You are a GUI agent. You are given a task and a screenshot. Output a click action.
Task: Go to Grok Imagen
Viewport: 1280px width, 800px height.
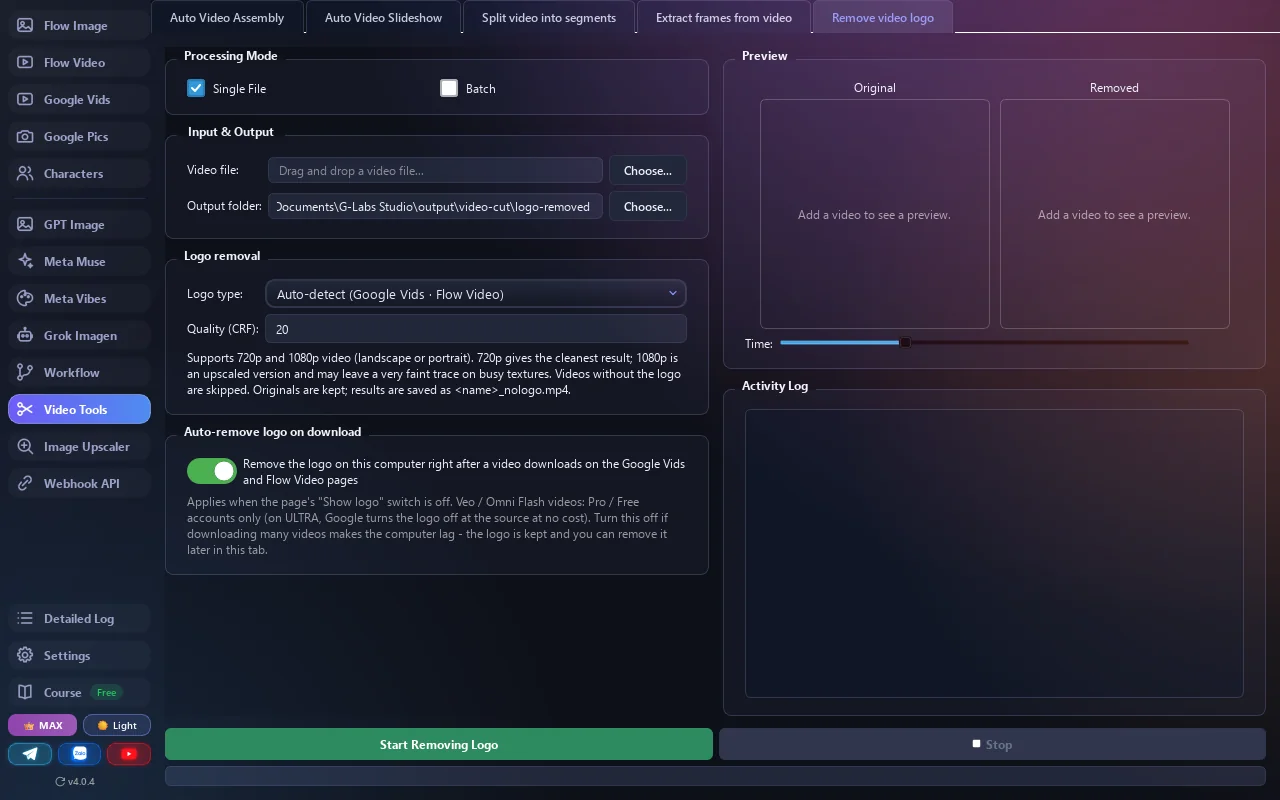click(79, 336)
